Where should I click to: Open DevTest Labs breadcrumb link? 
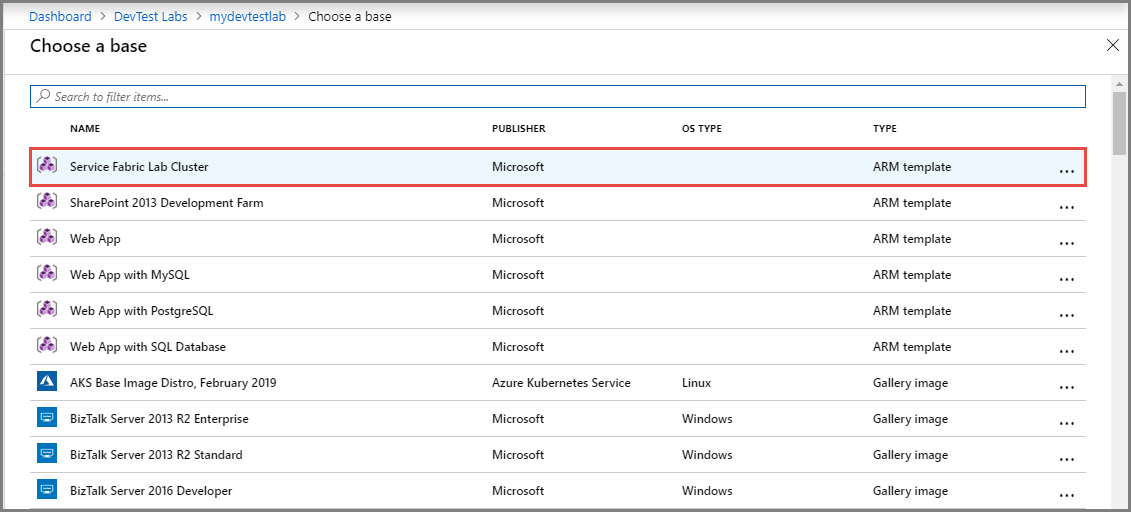click(152, 16)
